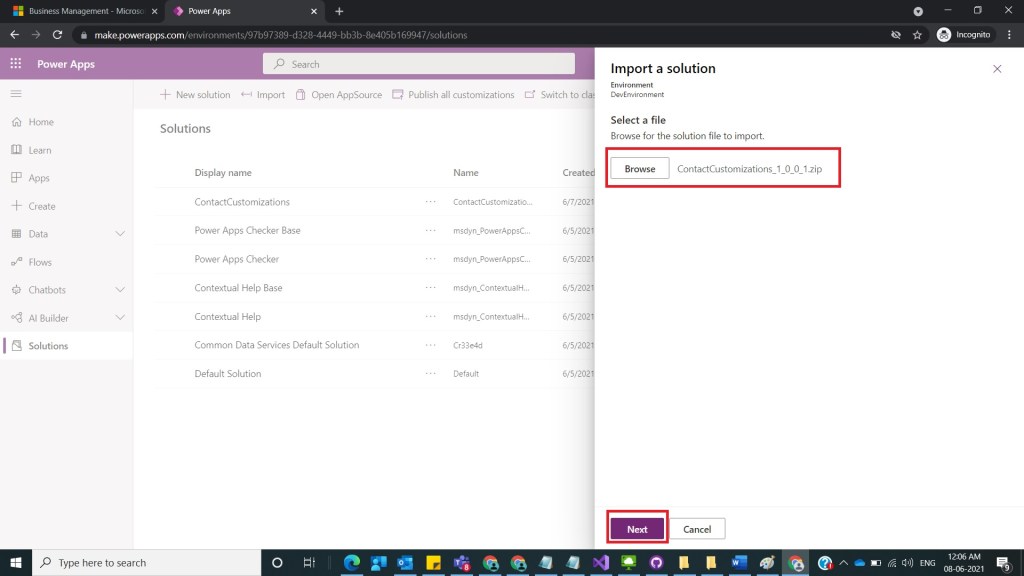Screen dimensions: 1024x576
Task: Expand the Chatbots navigation group
Action: pos(120,290)
